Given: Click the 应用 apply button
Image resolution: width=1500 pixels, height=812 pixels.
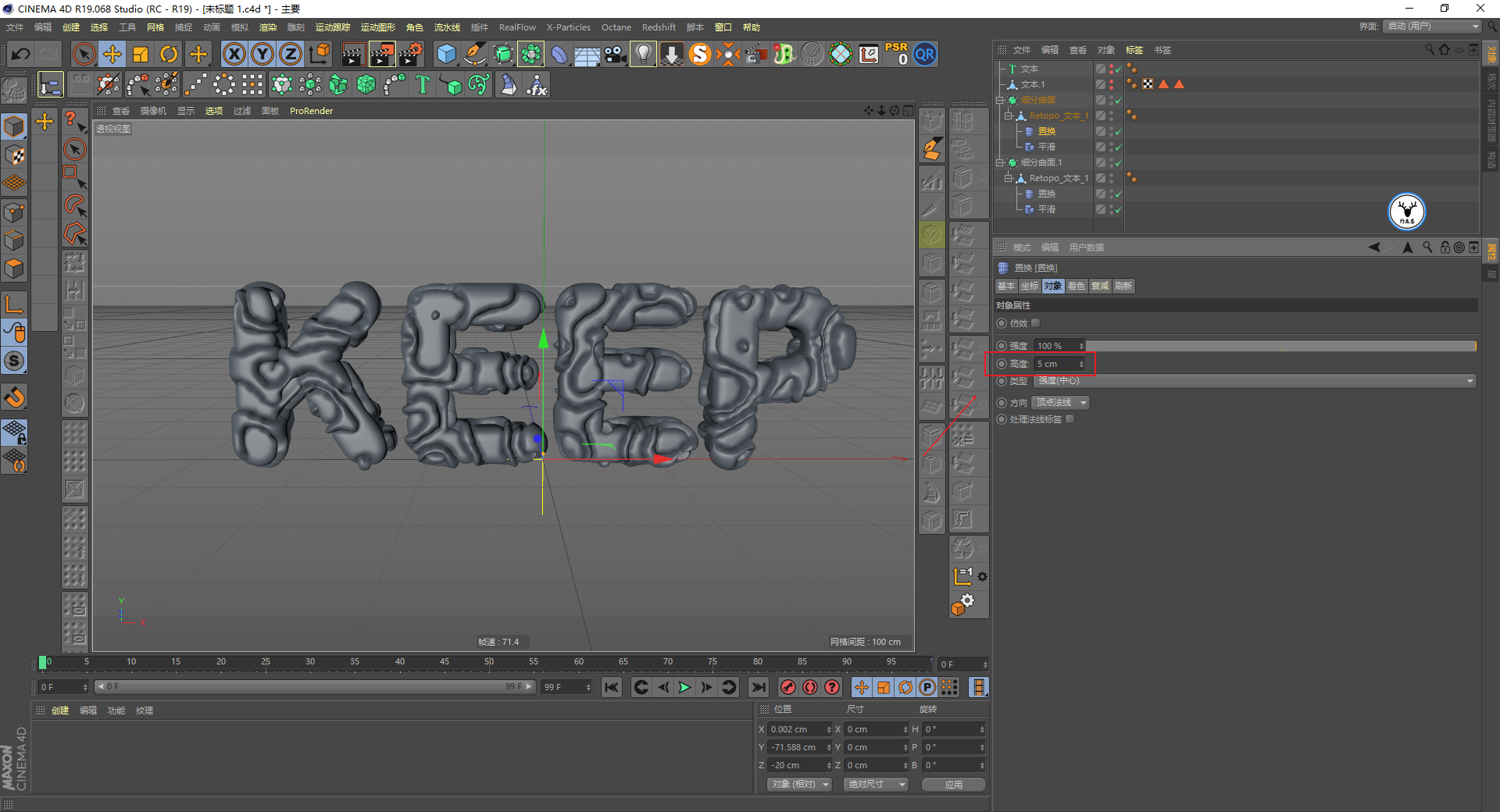Looking at the screenshot, I should pos(953,784).
